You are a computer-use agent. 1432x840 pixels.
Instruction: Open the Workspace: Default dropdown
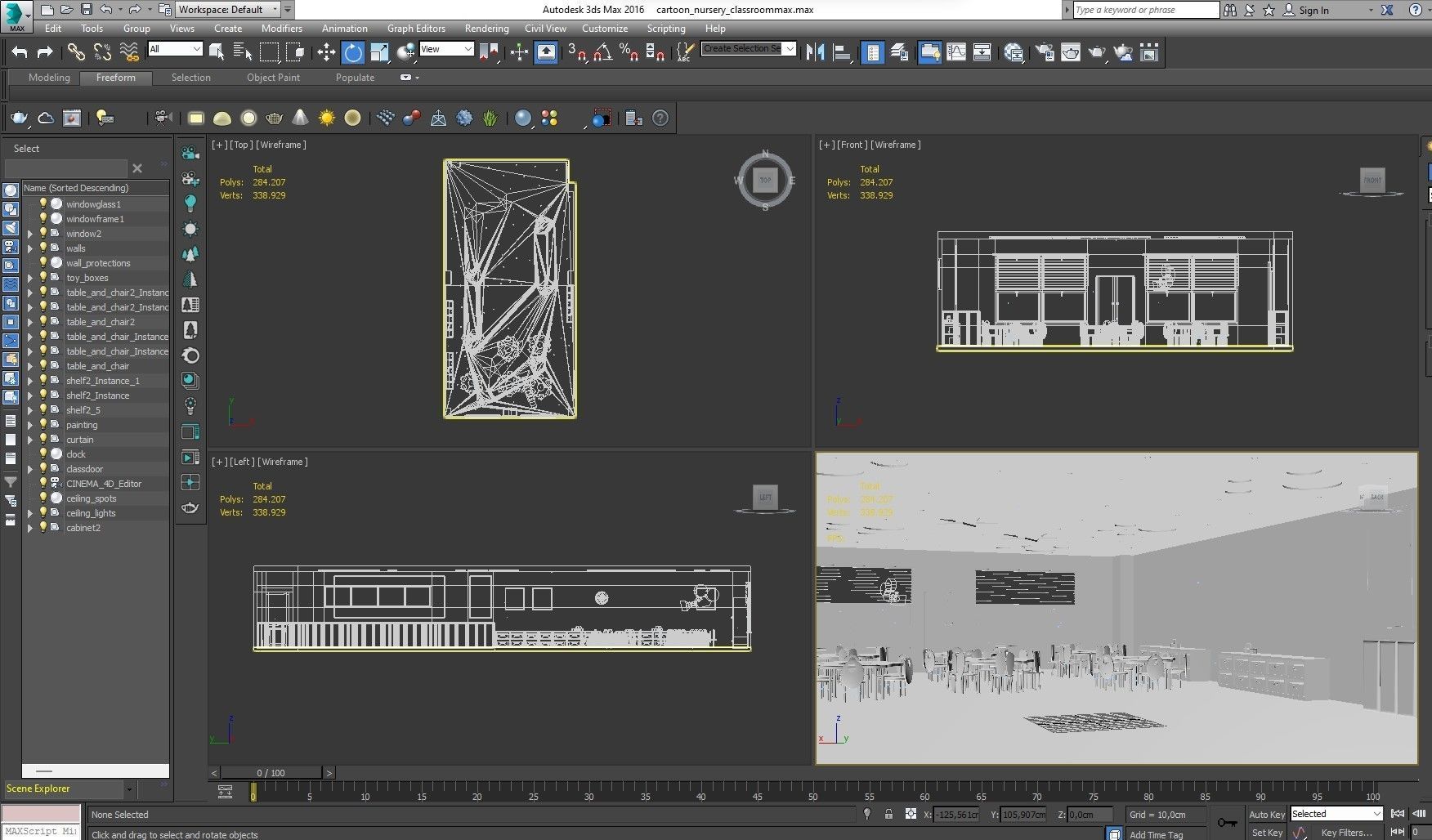pyautogui.click(x=228, y=10)
